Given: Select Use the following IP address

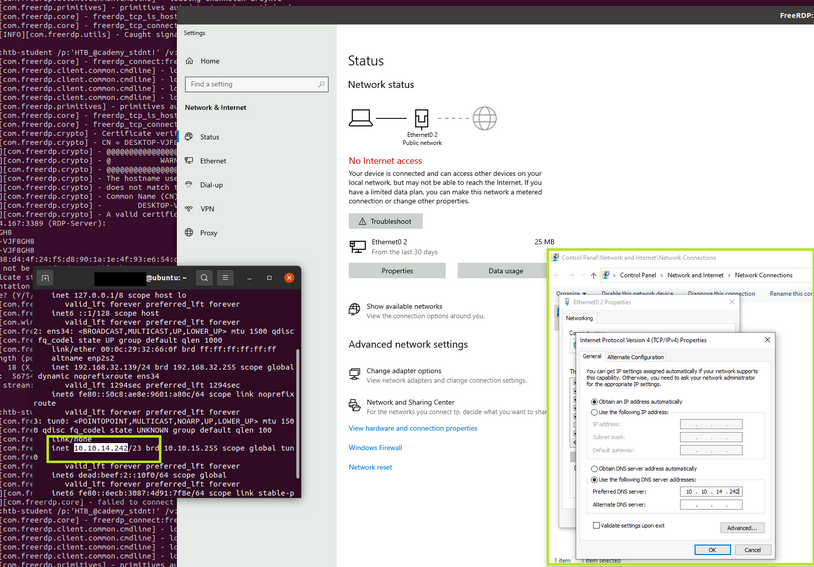Looking at the screenshot, I should 630,412.
